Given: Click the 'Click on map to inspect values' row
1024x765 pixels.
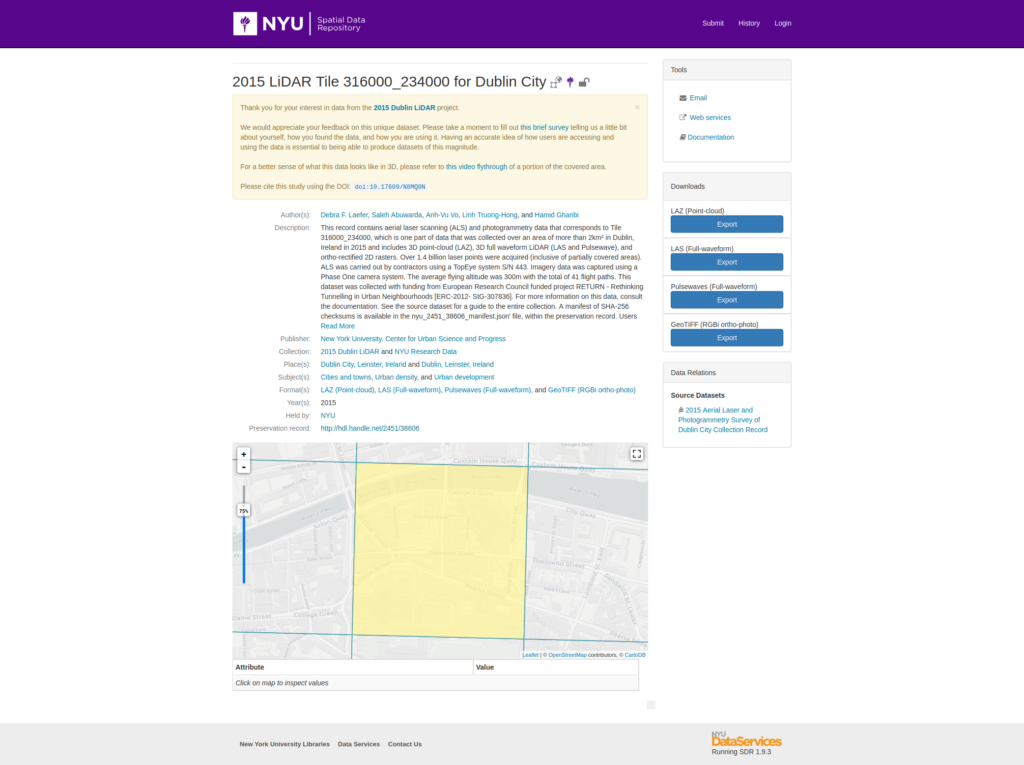Looking at the screenshot, I should coord(436,683).
